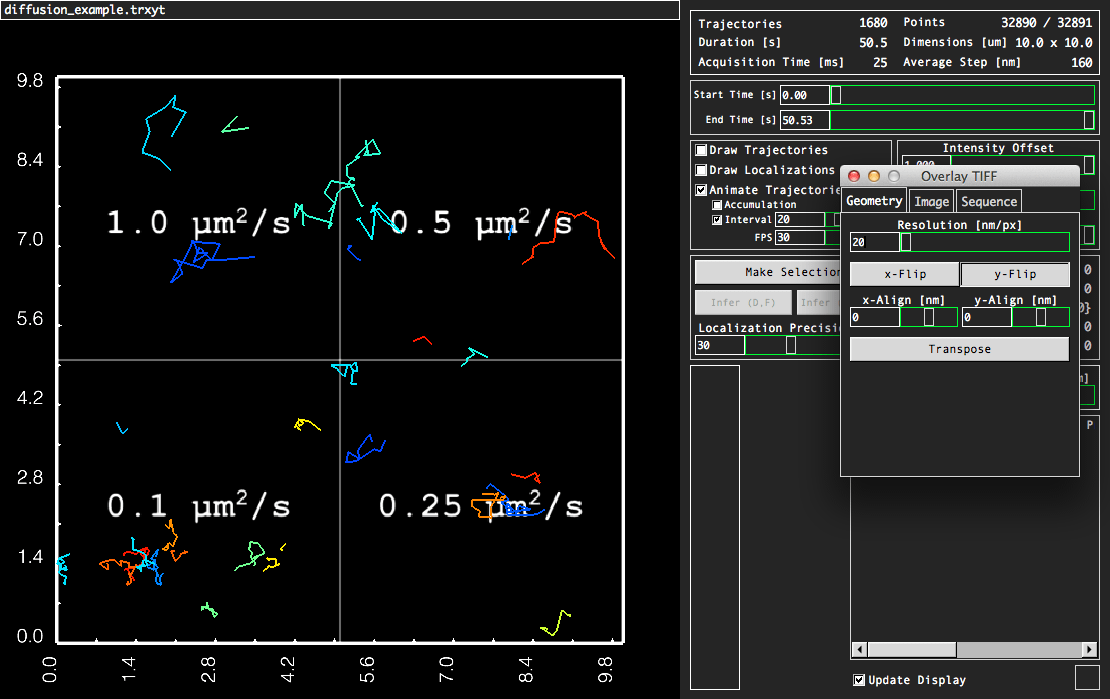Click the FPS value field
Viewport: 1110px width, 699px height.
pos(800,238)
